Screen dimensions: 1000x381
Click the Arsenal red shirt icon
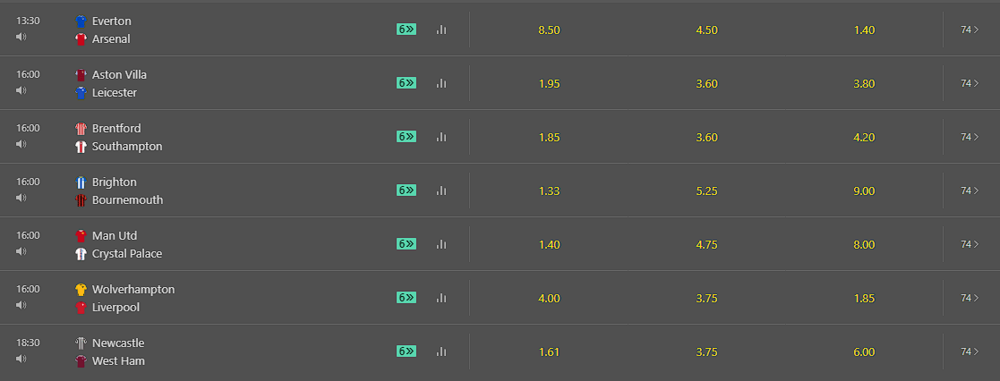pos(80,39)
